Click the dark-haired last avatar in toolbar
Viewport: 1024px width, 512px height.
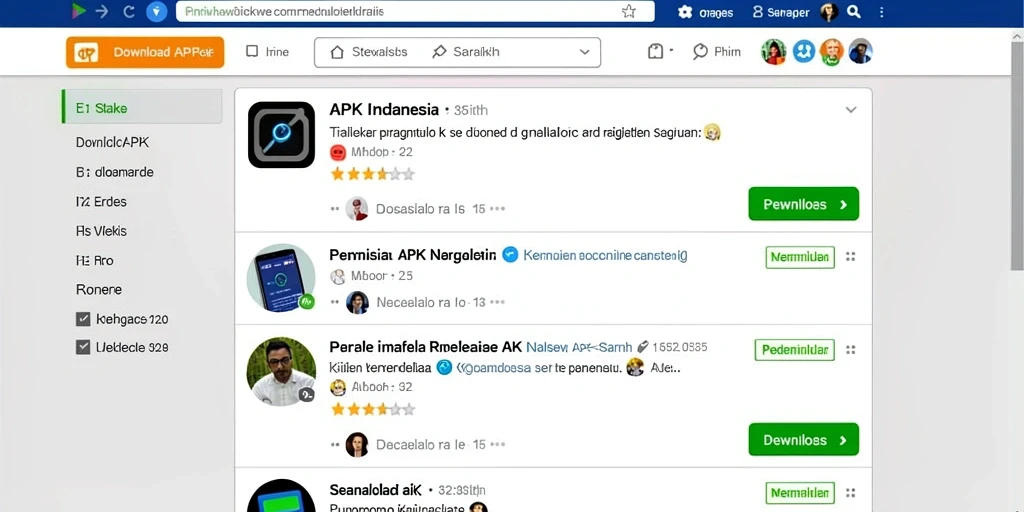[861, 51]
